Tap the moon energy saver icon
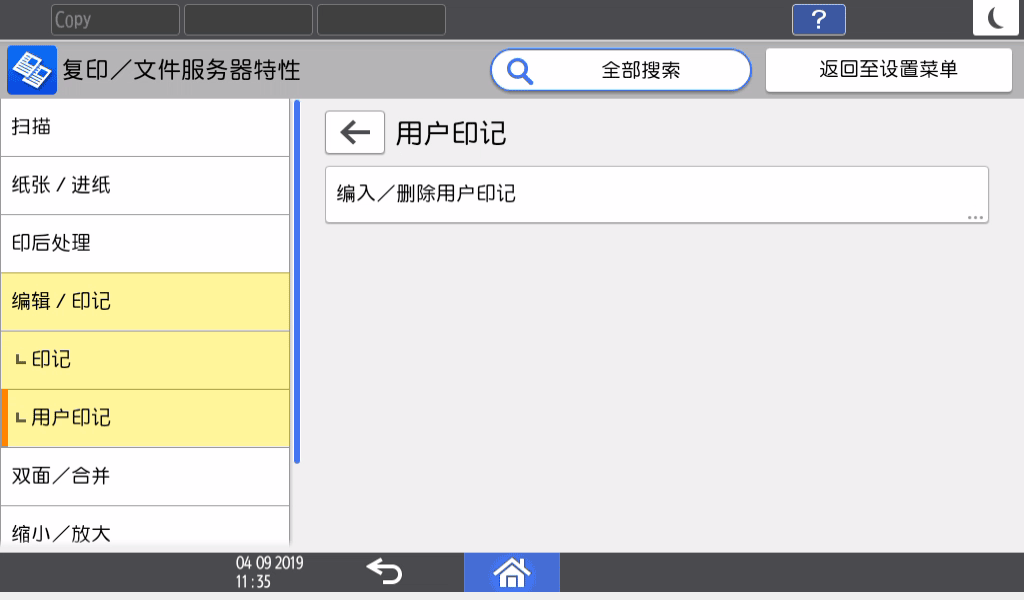 click(x=996, y=18)
